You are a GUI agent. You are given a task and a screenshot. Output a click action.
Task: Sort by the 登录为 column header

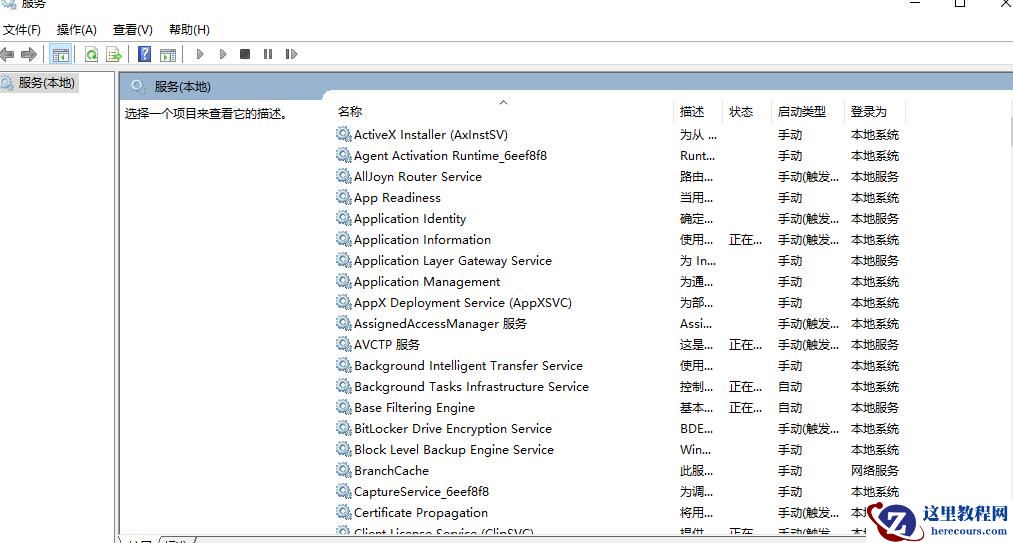[869, 112]
